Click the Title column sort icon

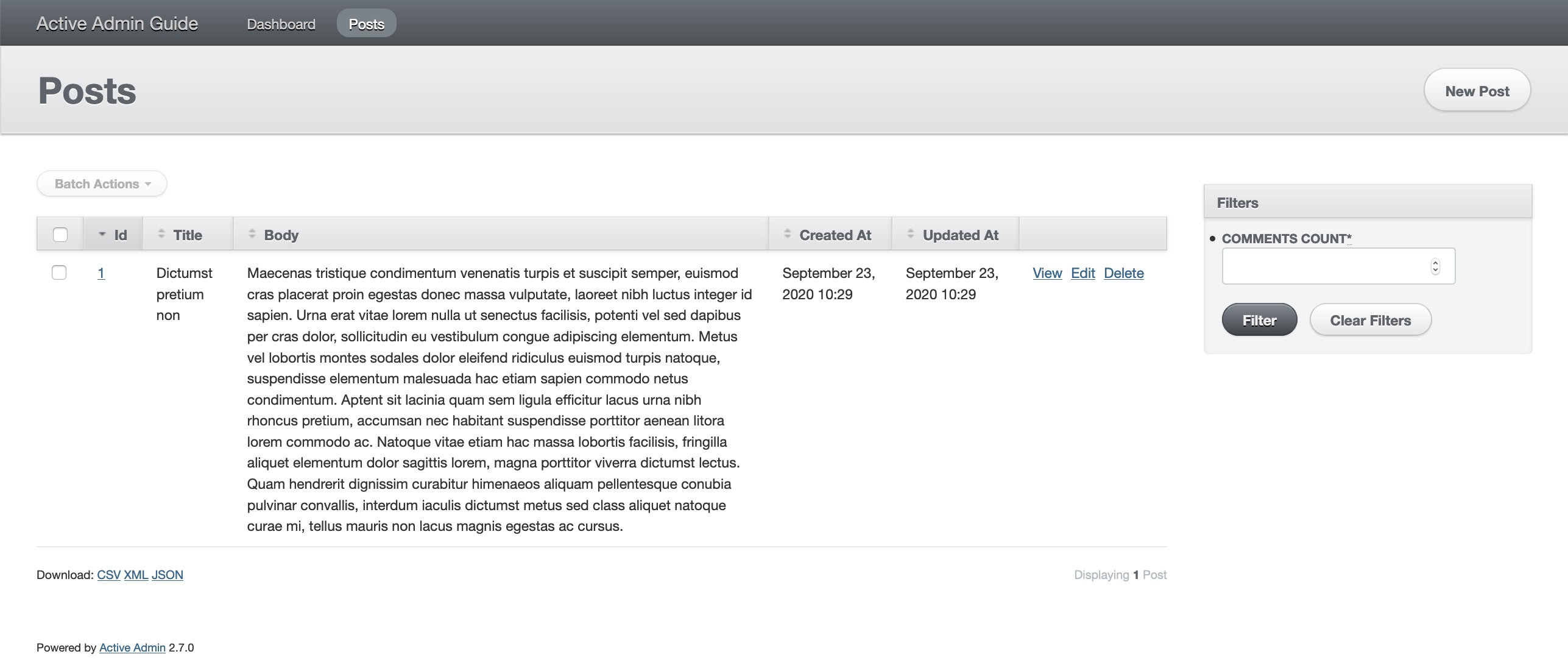[x=161, y=233]
